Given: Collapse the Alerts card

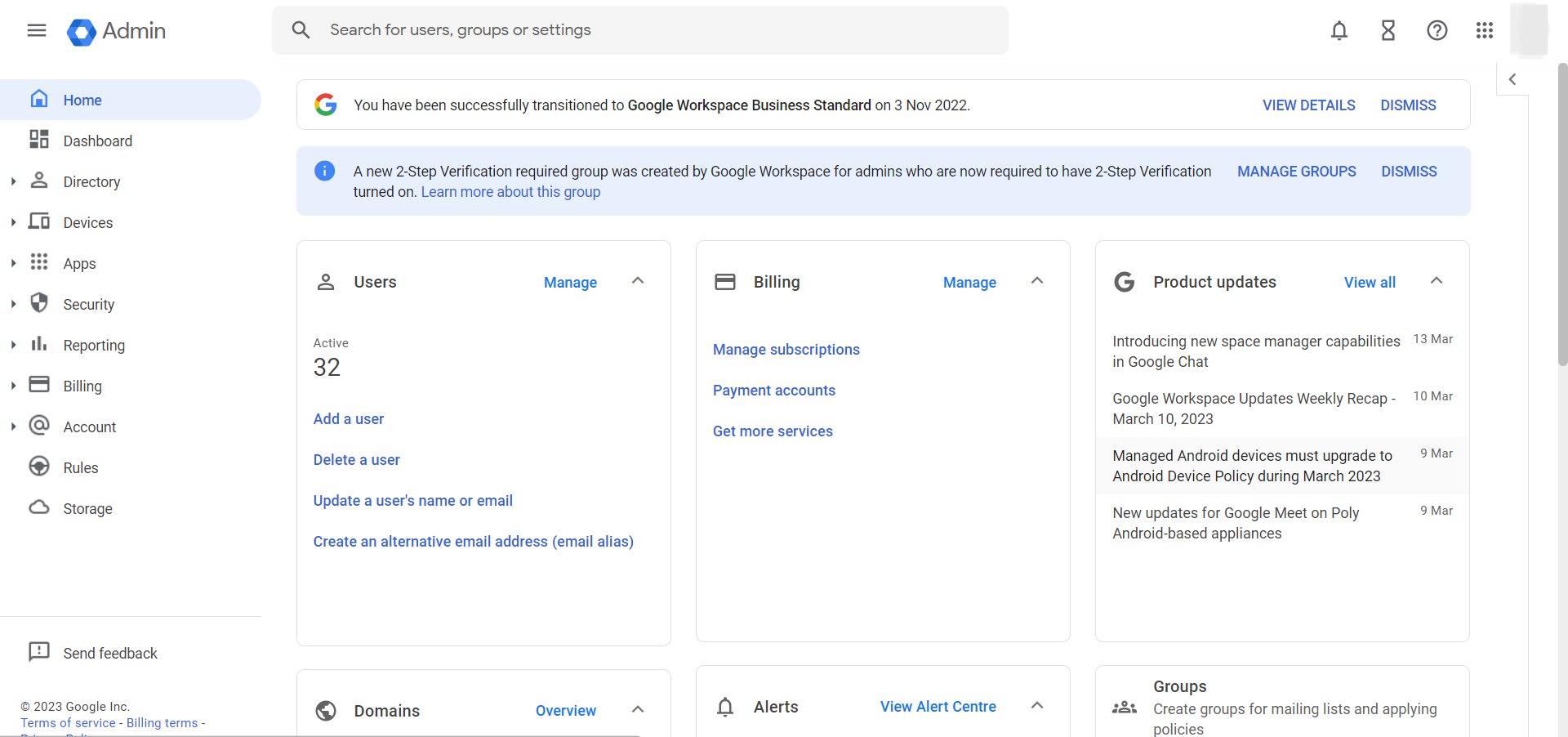Looking at the screenshot, I should point(1037,705).
